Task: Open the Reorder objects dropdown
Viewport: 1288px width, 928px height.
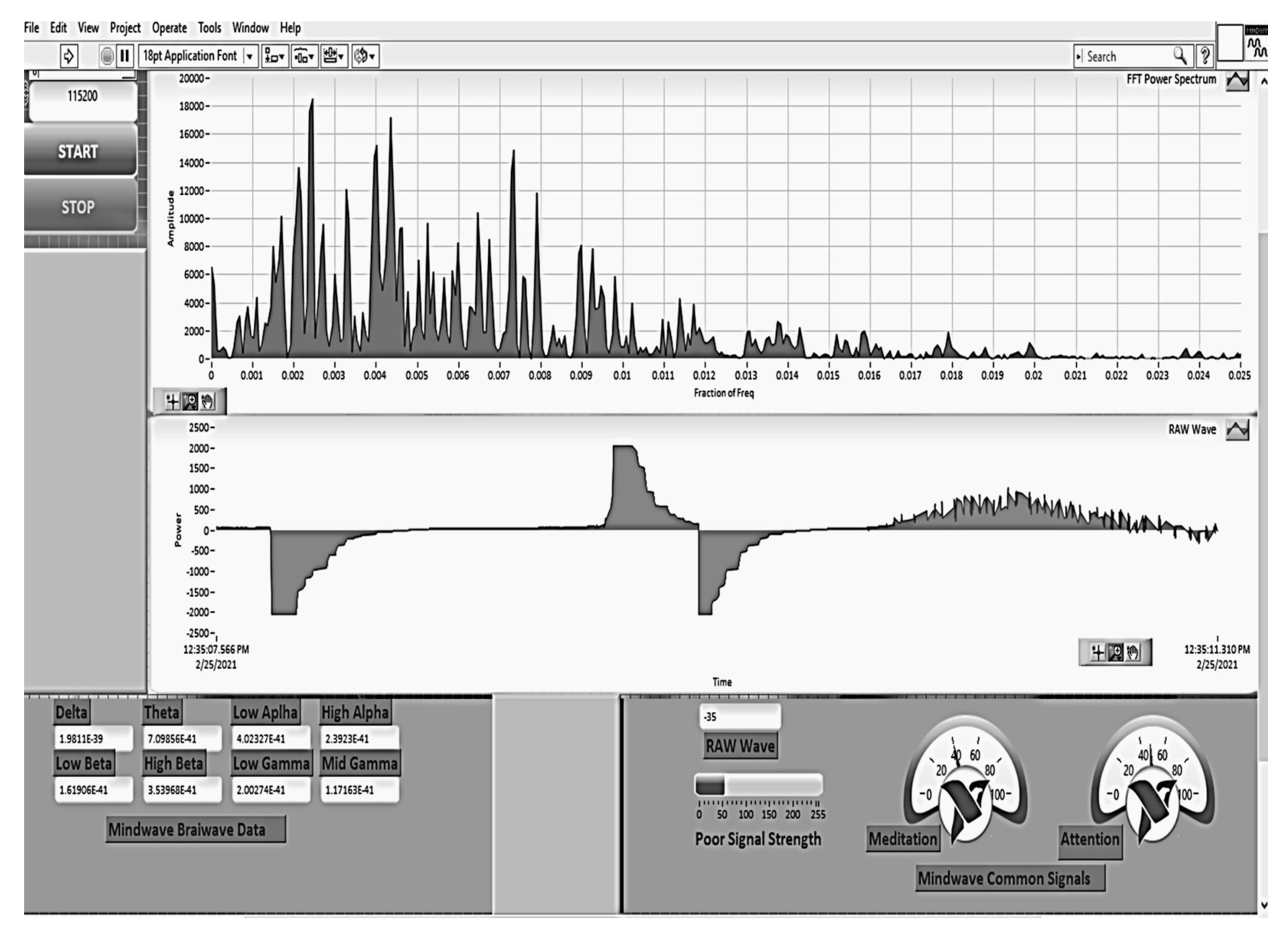Action: point(365,56)
